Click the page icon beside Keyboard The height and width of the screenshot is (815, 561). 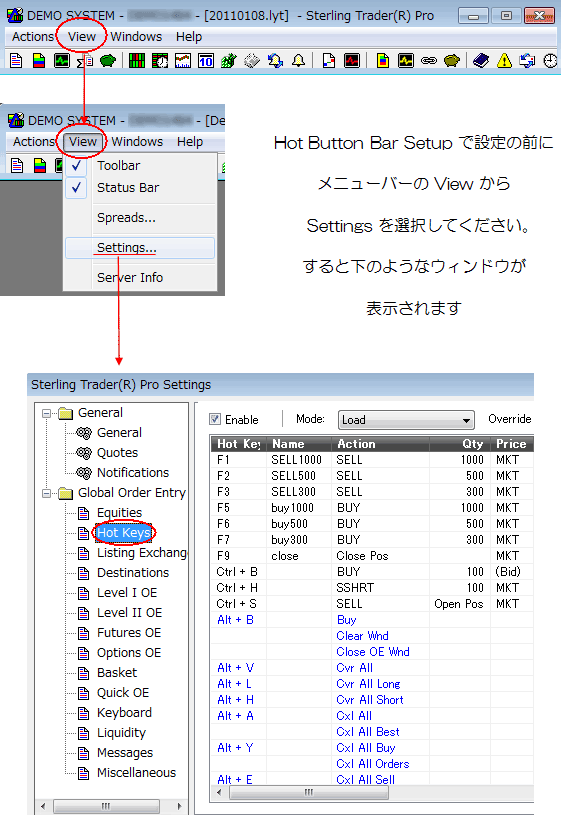point(83,713)
